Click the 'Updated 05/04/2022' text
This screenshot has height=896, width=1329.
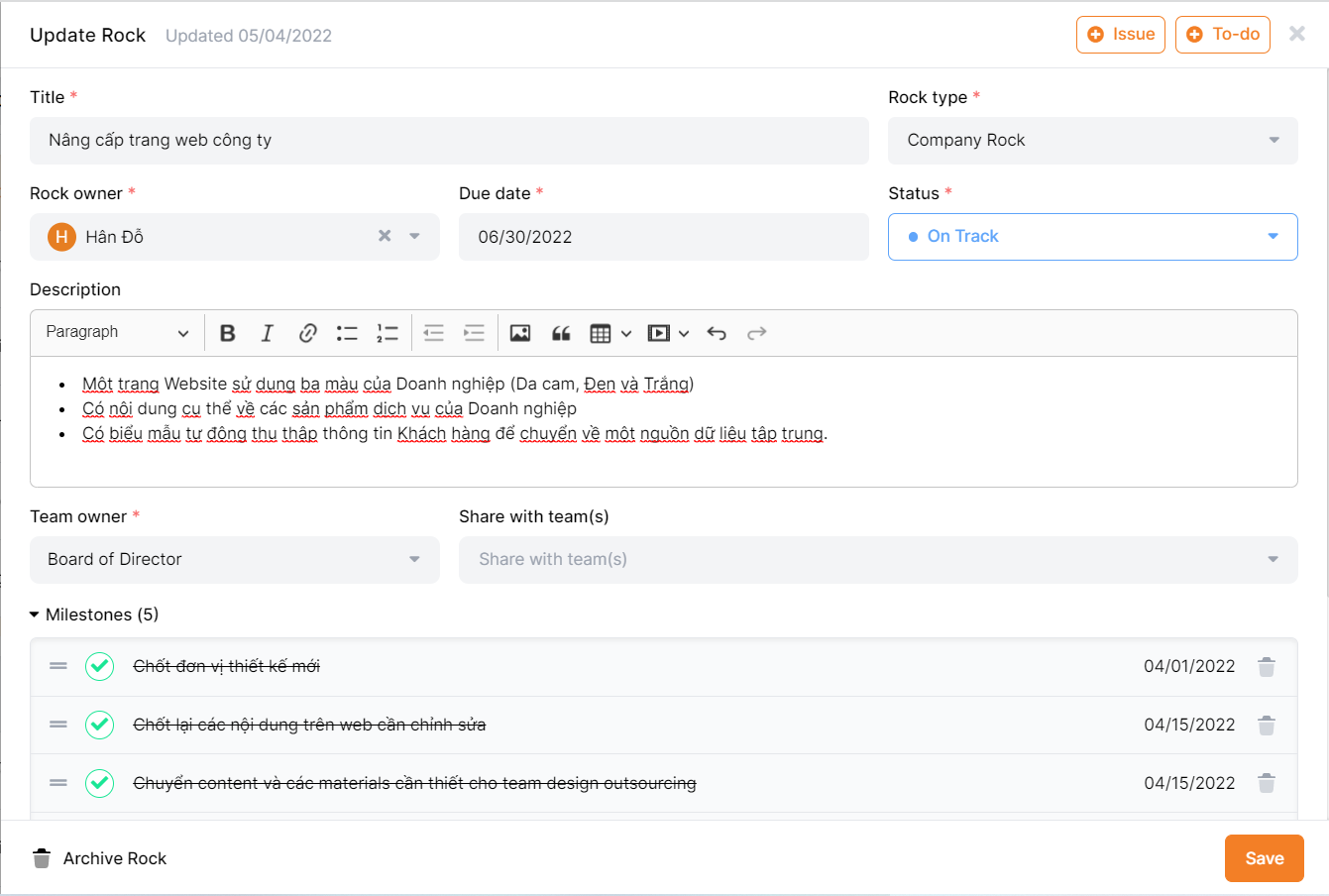click(x=249, y=36)
